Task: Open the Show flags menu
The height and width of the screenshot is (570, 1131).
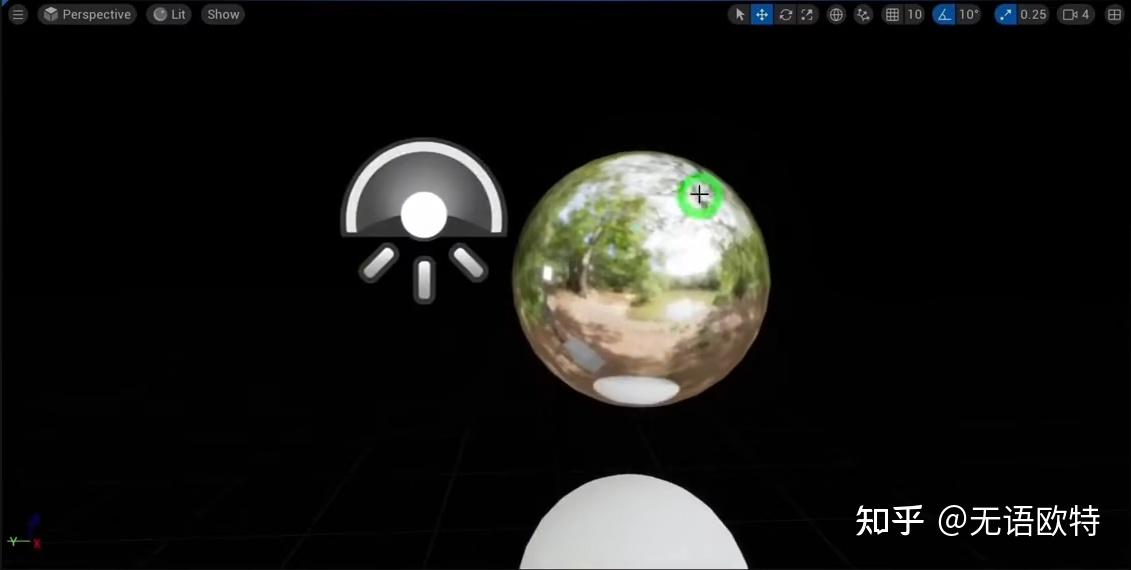Action: pyautogui.click(x=223, y=14)
